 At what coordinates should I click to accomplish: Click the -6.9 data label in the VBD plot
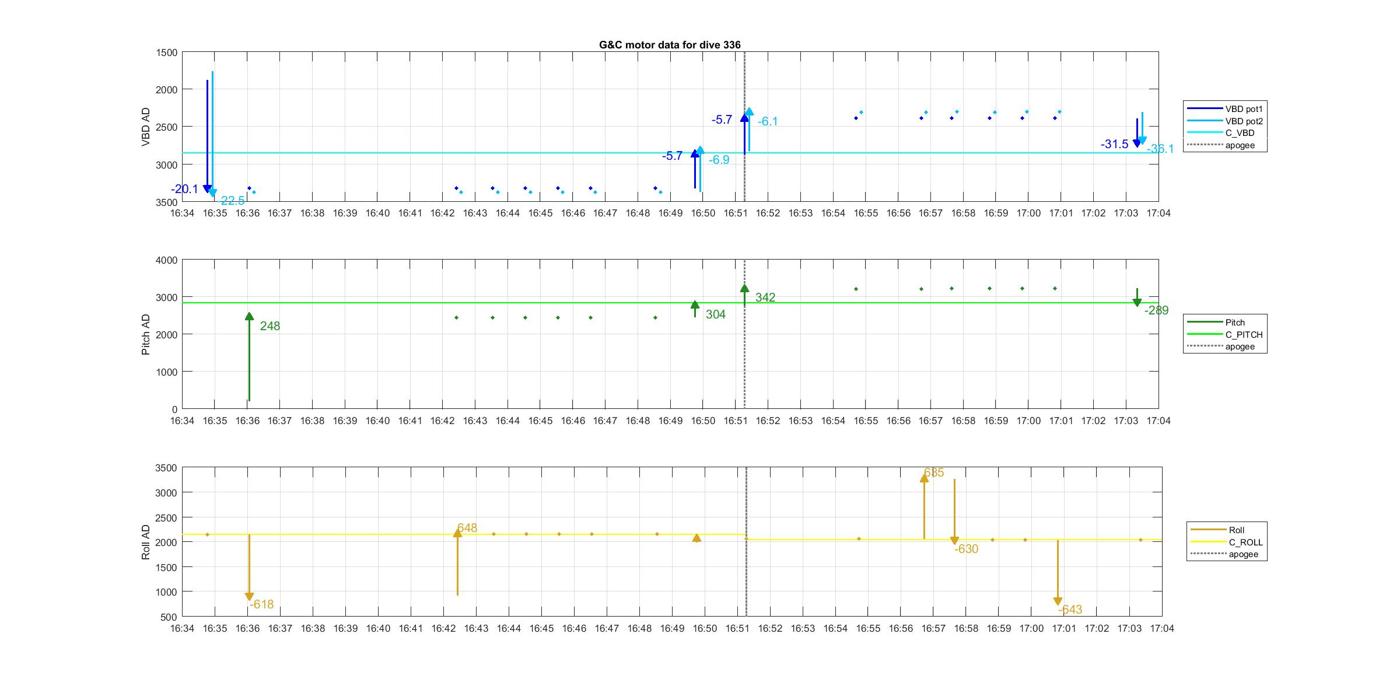pyautogui.click(x=719, y=160)
